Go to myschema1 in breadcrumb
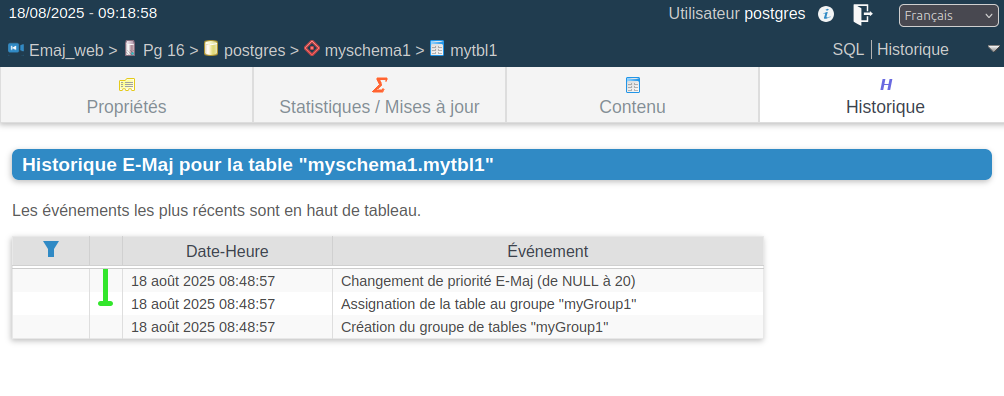1004x396 pixels. (x=368, y=51)
